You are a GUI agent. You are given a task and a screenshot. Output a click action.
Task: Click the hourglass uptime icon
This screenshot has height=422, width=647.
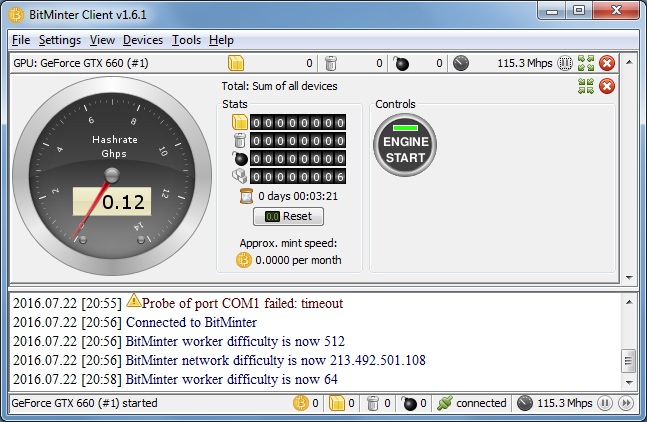point(246,196)
